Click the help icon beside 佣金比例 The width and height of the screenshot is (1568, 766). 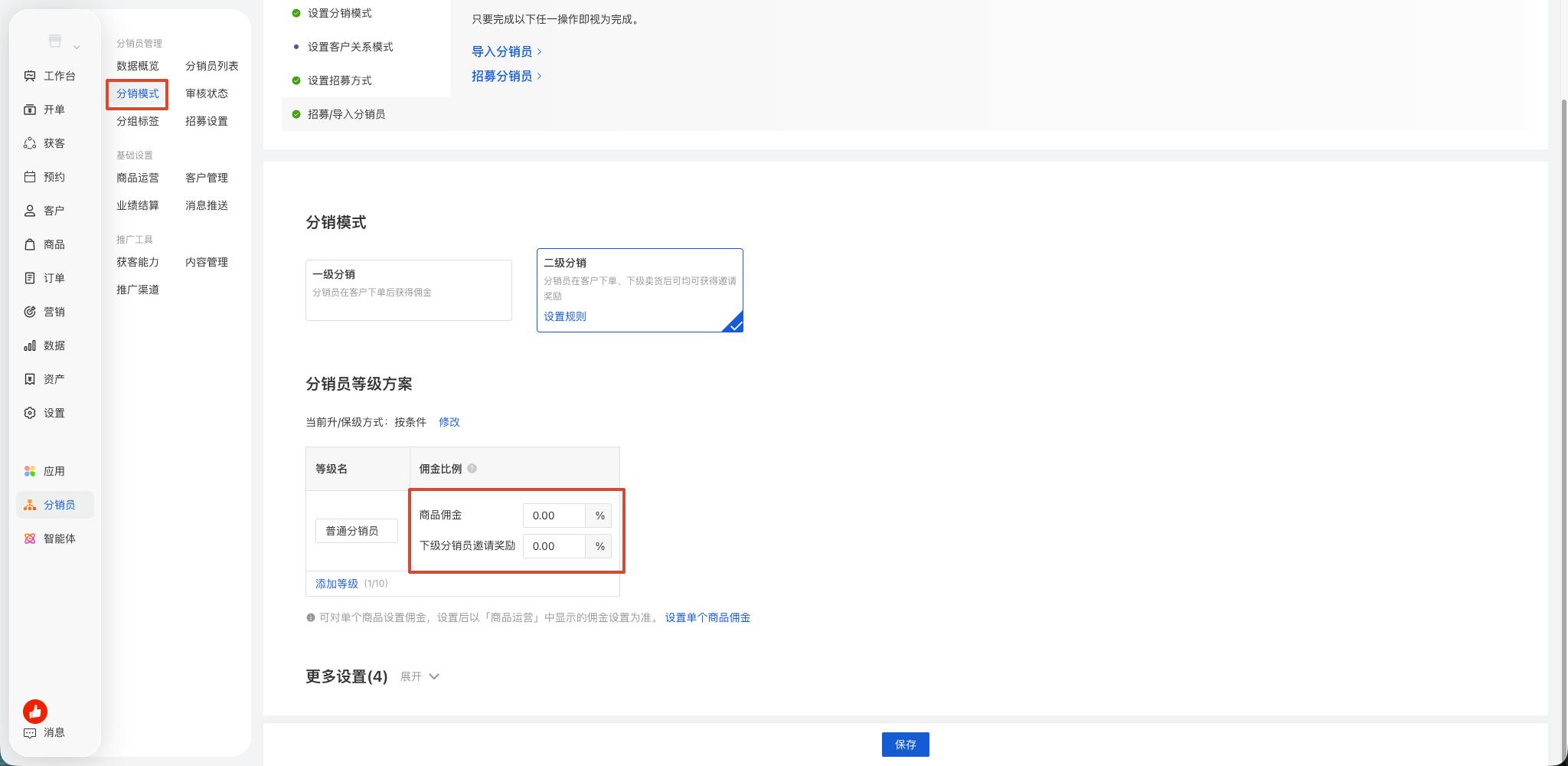point(472,468)
